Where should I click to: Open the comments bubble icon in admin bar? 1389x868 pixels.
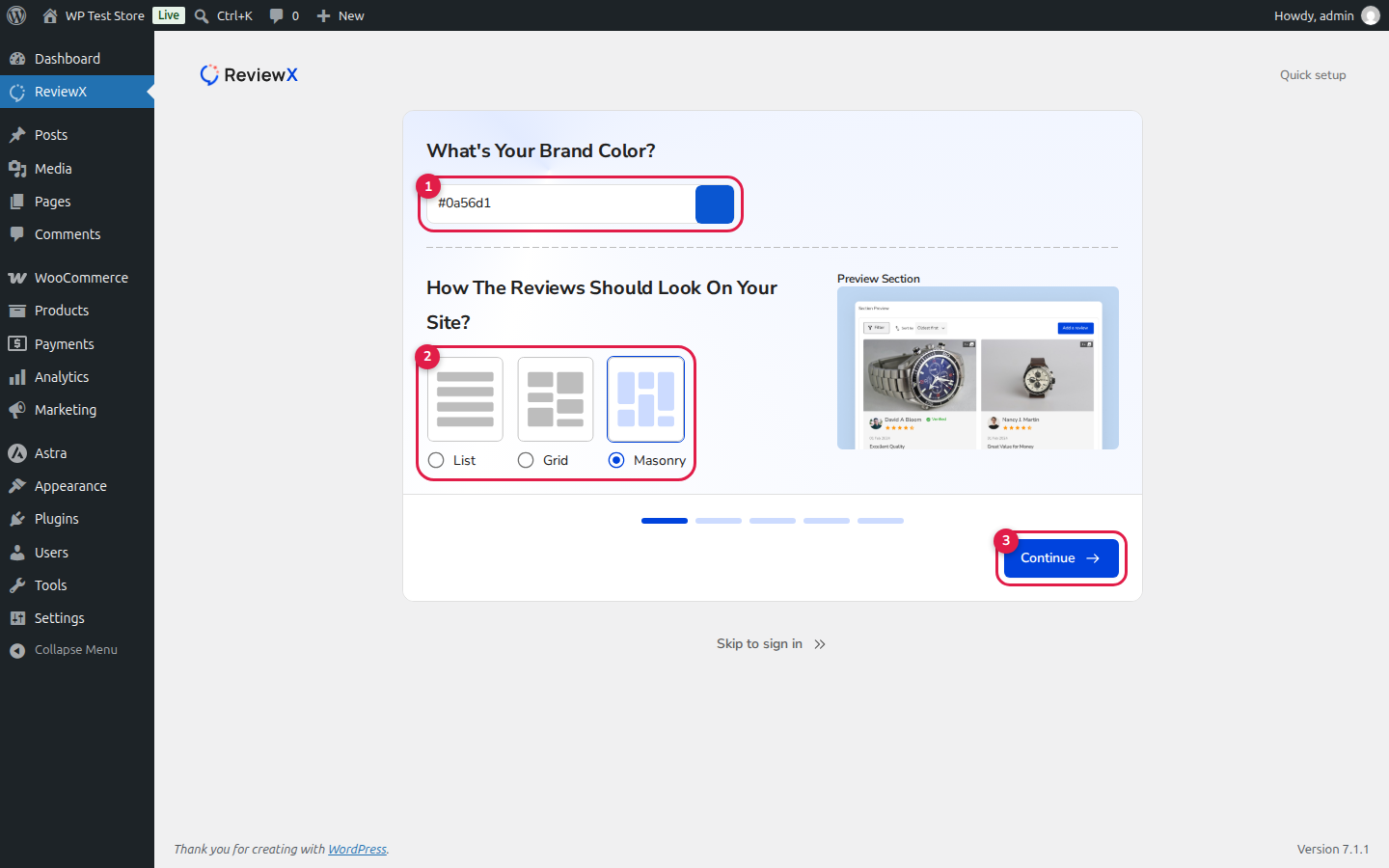[277, 15]
